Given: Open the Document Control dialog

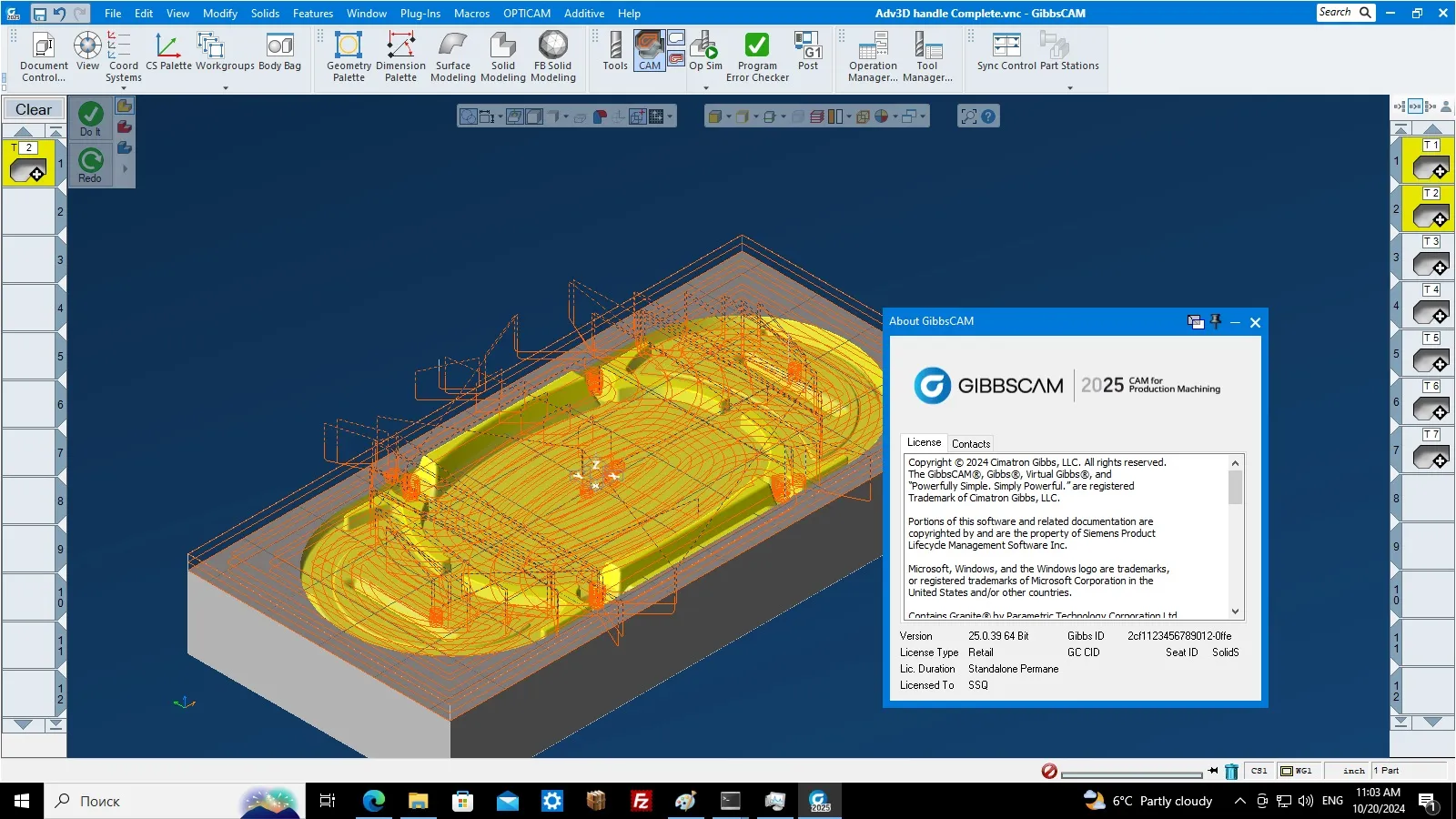Looking at the screenshot, I should tap(44, 57).
